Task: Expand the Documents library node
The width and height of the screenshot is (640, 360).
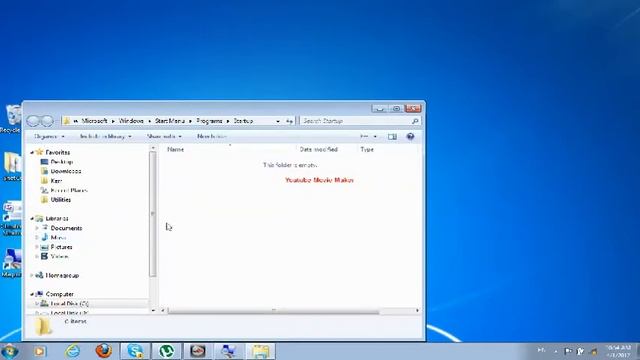Action: click(x=37, y=228)
